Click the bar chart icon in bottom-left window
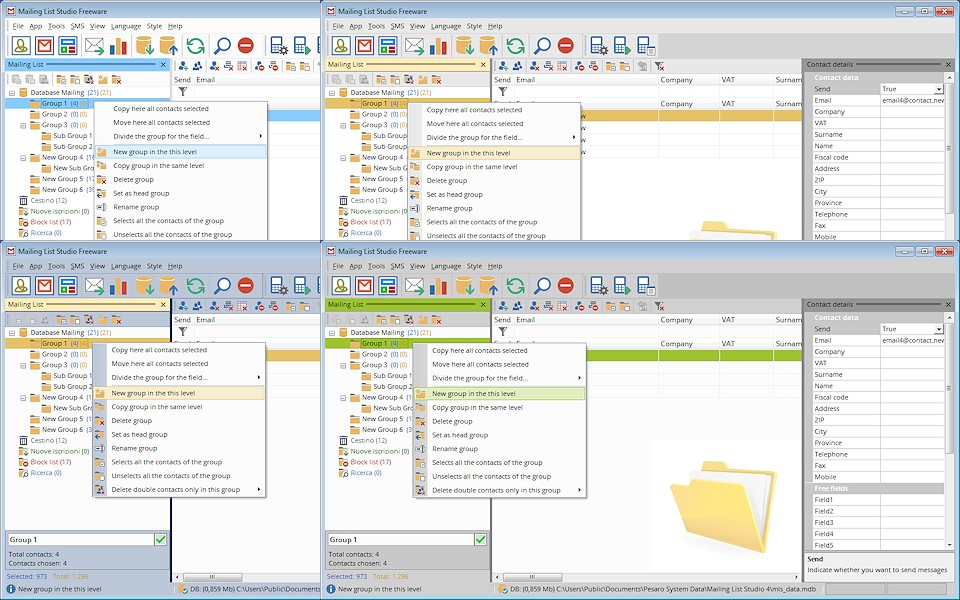 118,286
